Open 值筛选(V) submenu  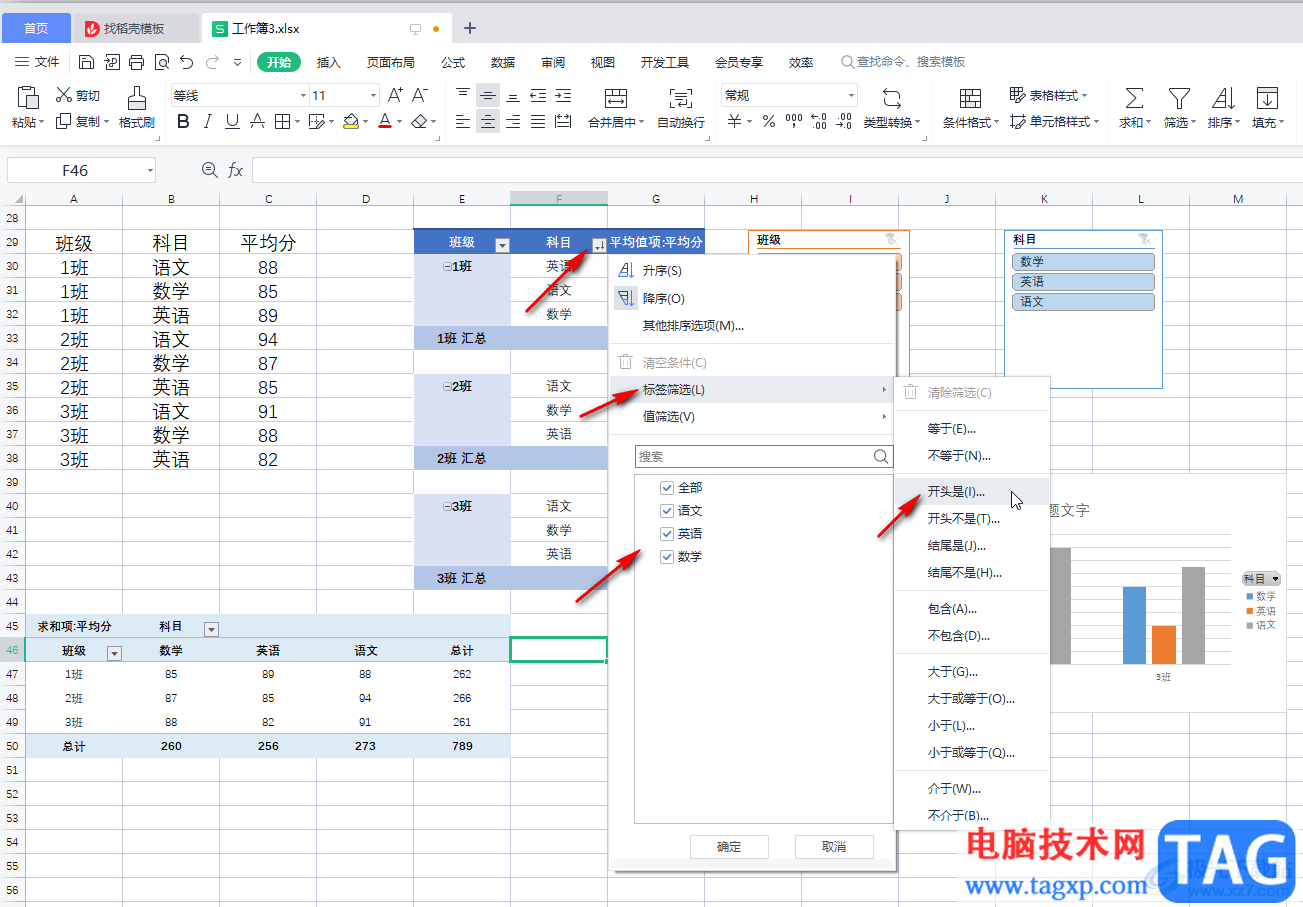click(752, 417)
